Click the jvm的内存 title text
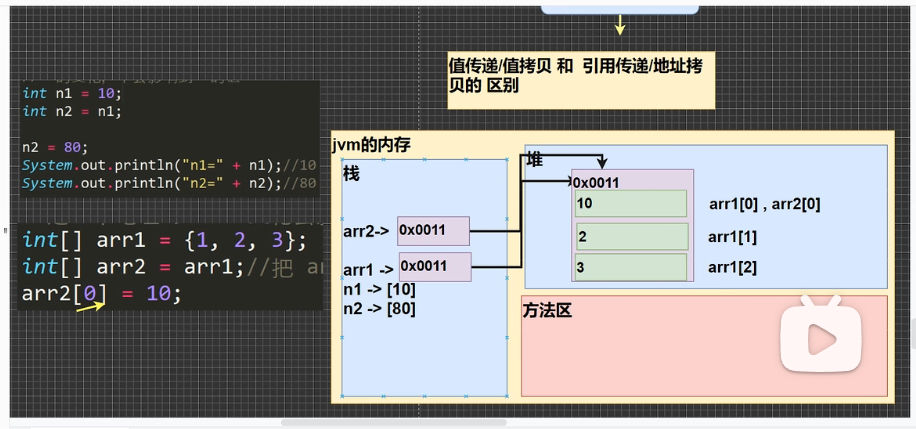 tap(371, 145)
